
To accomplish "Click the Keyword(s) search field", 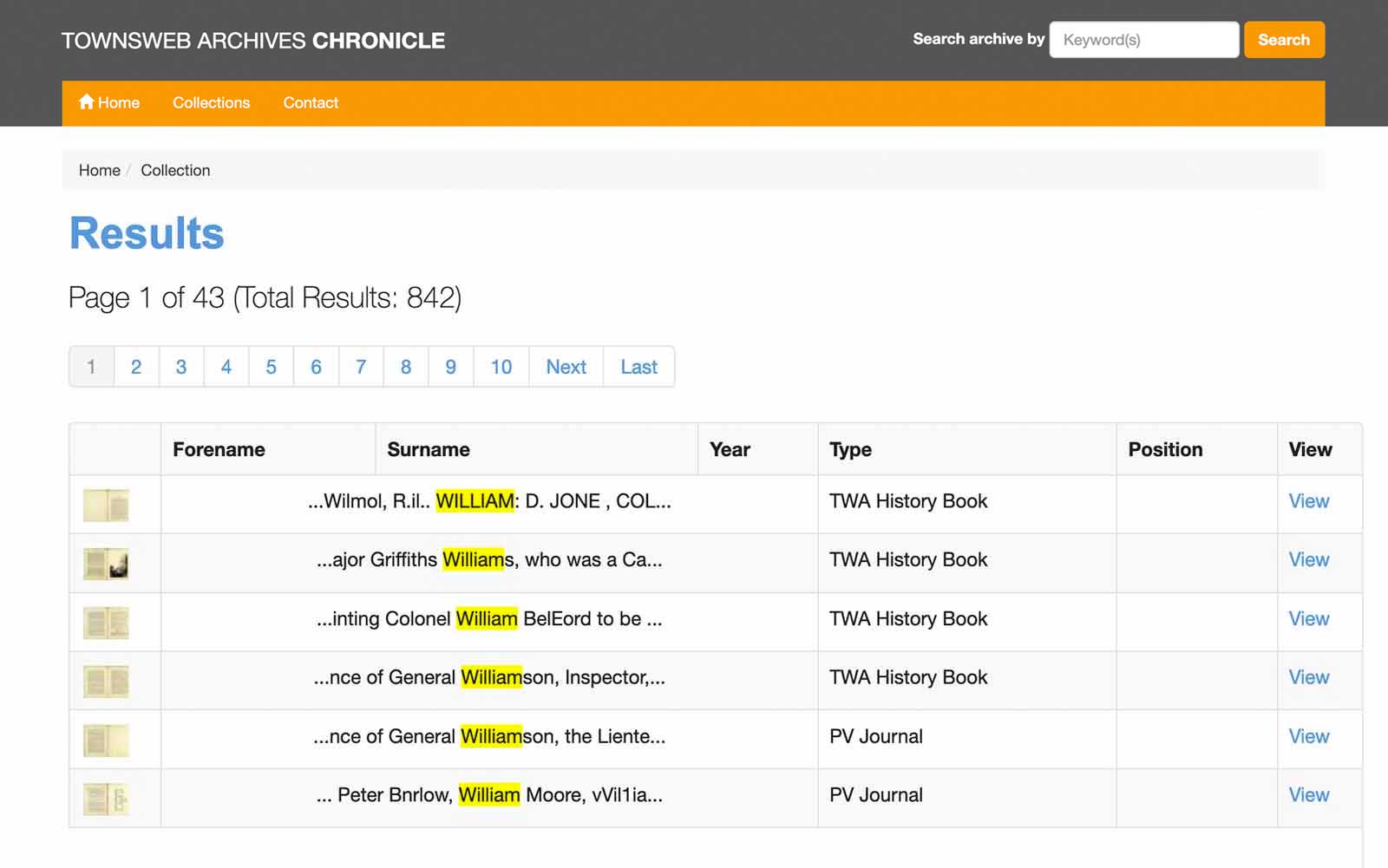I will click(1143, 40).
